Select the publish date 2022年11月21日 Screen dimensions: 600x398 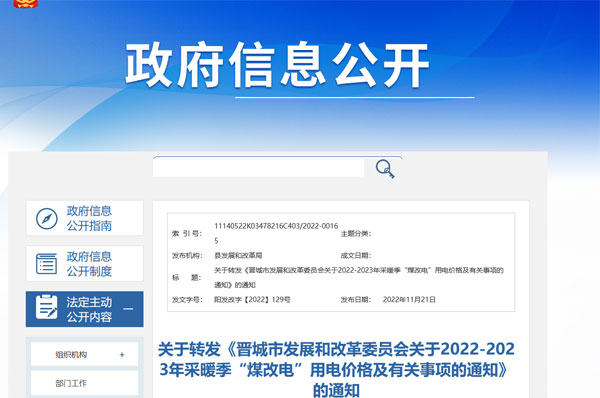tap(409, 299)
